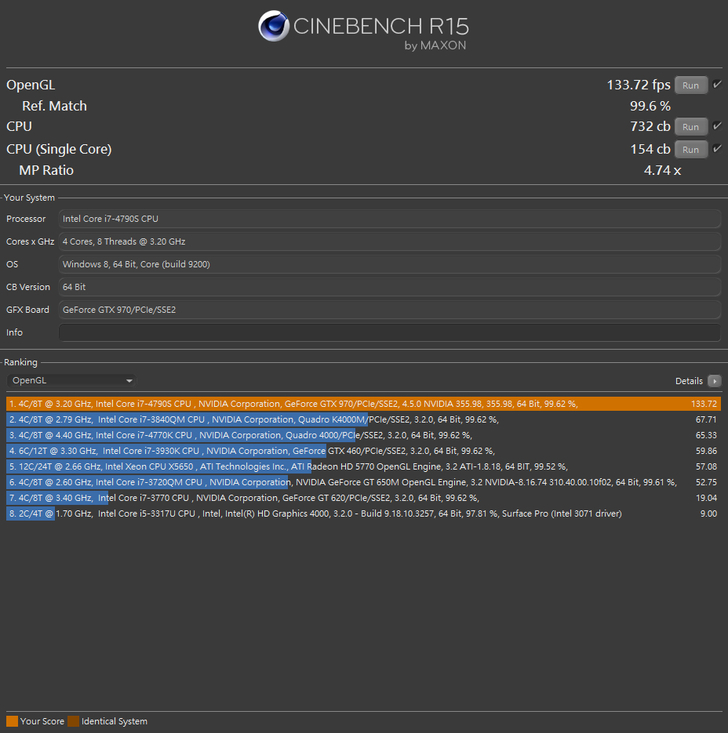Image resolution: width=728 pixels, height=733 pixels.
Task: Click the Info text field
Action: (x=389, y=332)
